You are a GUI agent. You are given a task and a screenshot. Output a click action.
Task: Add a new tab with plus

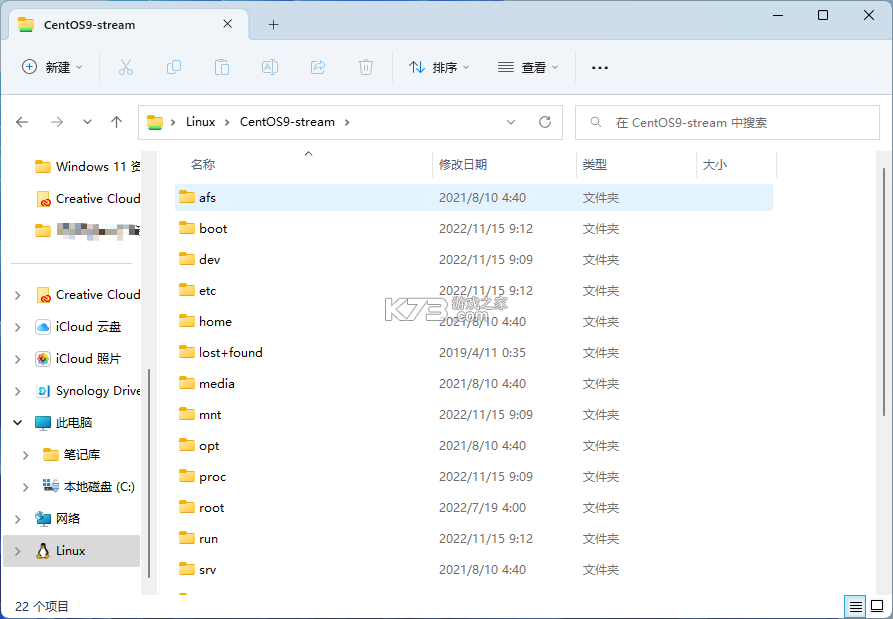point(273,24)
